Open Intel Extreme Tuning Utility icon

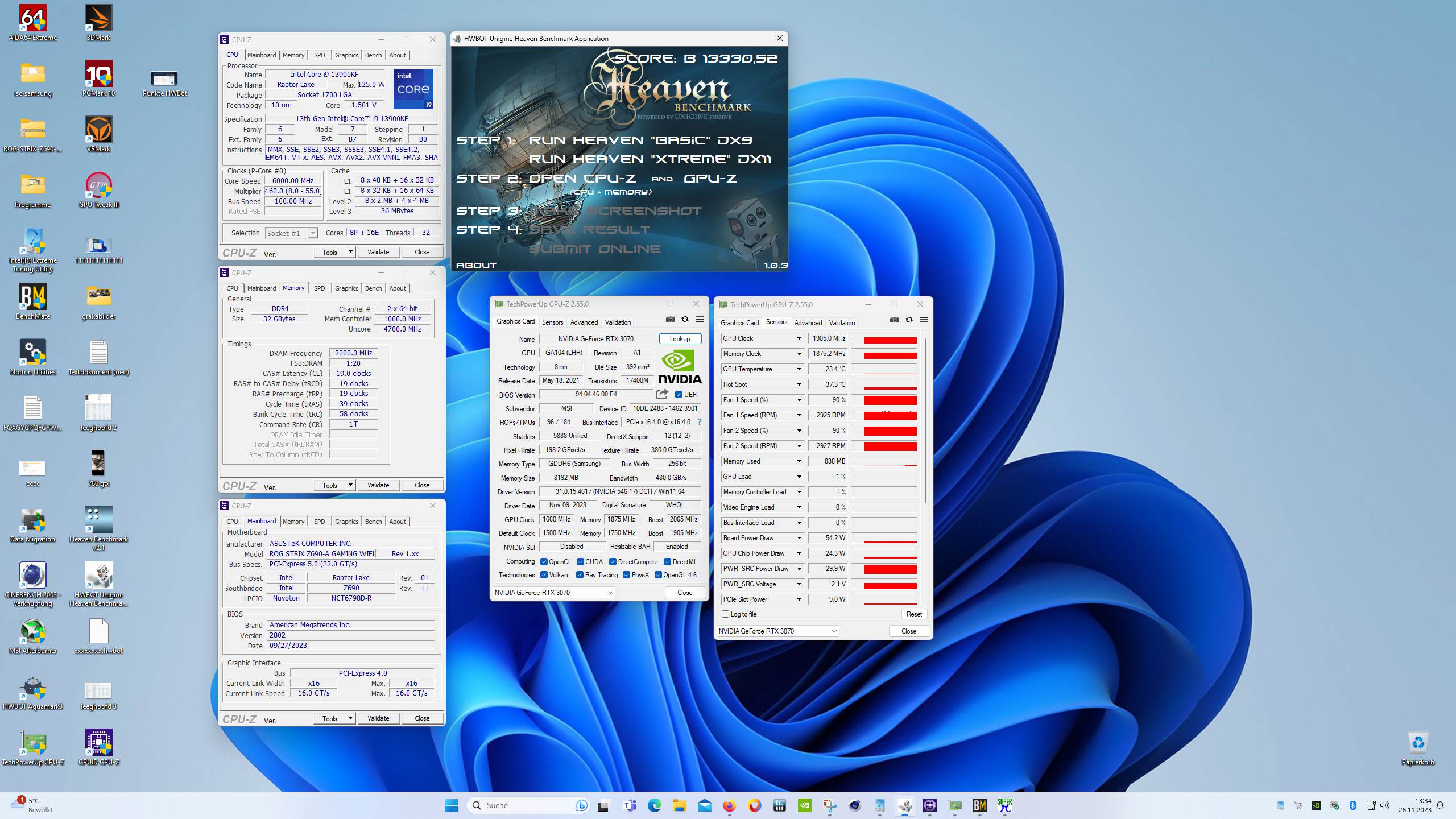pyautogui.click(x=32, y=250)
